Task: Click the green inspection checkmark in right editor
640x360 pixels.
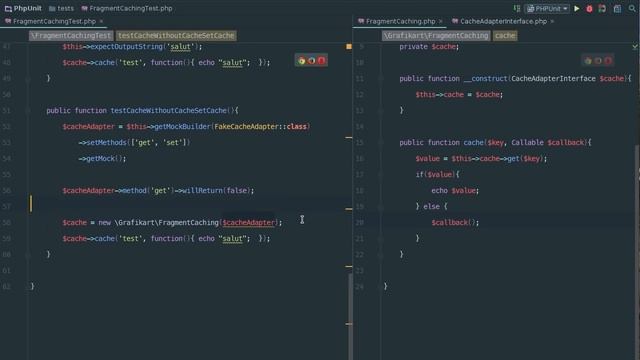Action: (x=635, y=47)
